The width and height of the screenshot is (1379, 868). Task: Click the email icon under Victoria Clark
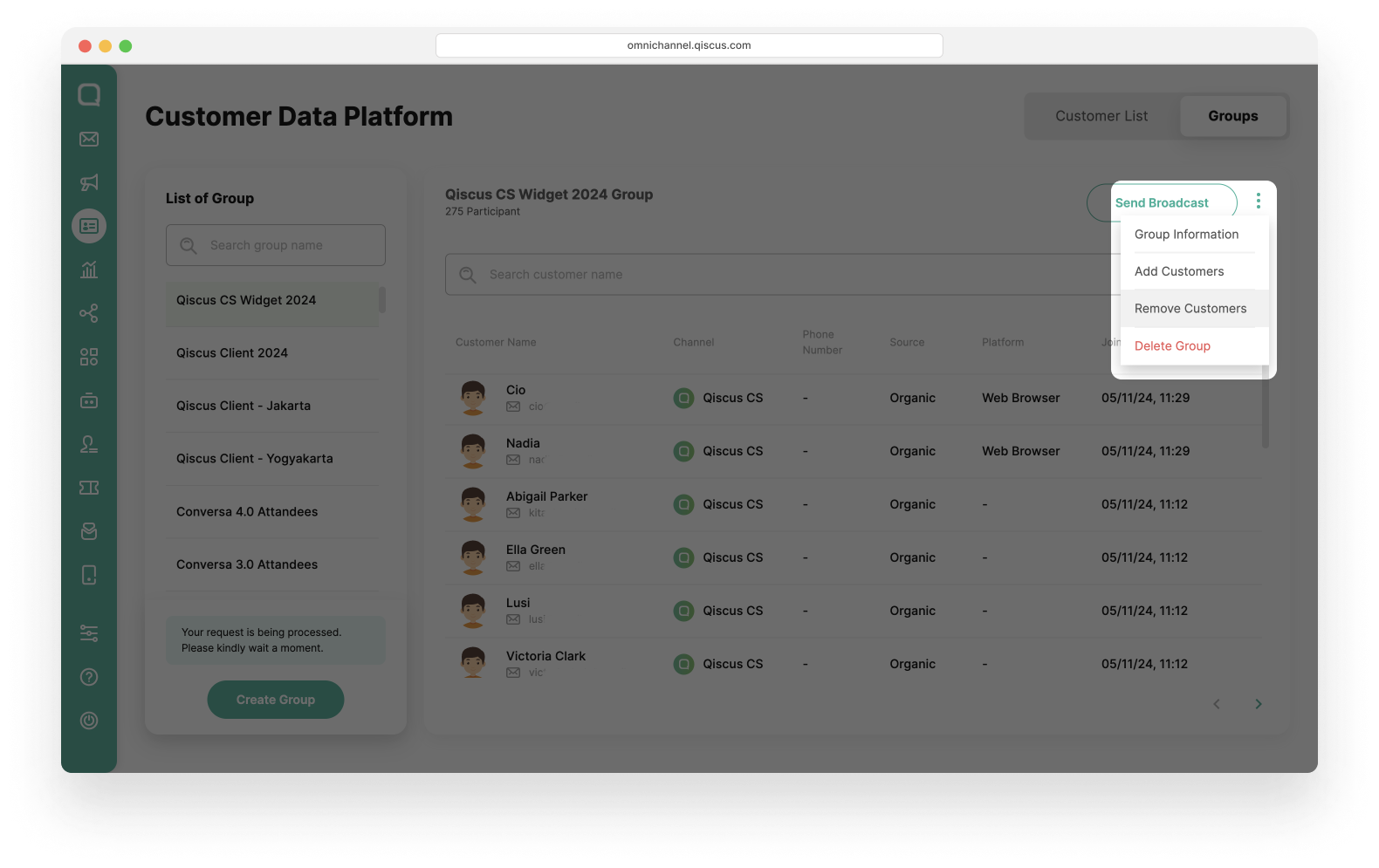(x=513, y=673)
